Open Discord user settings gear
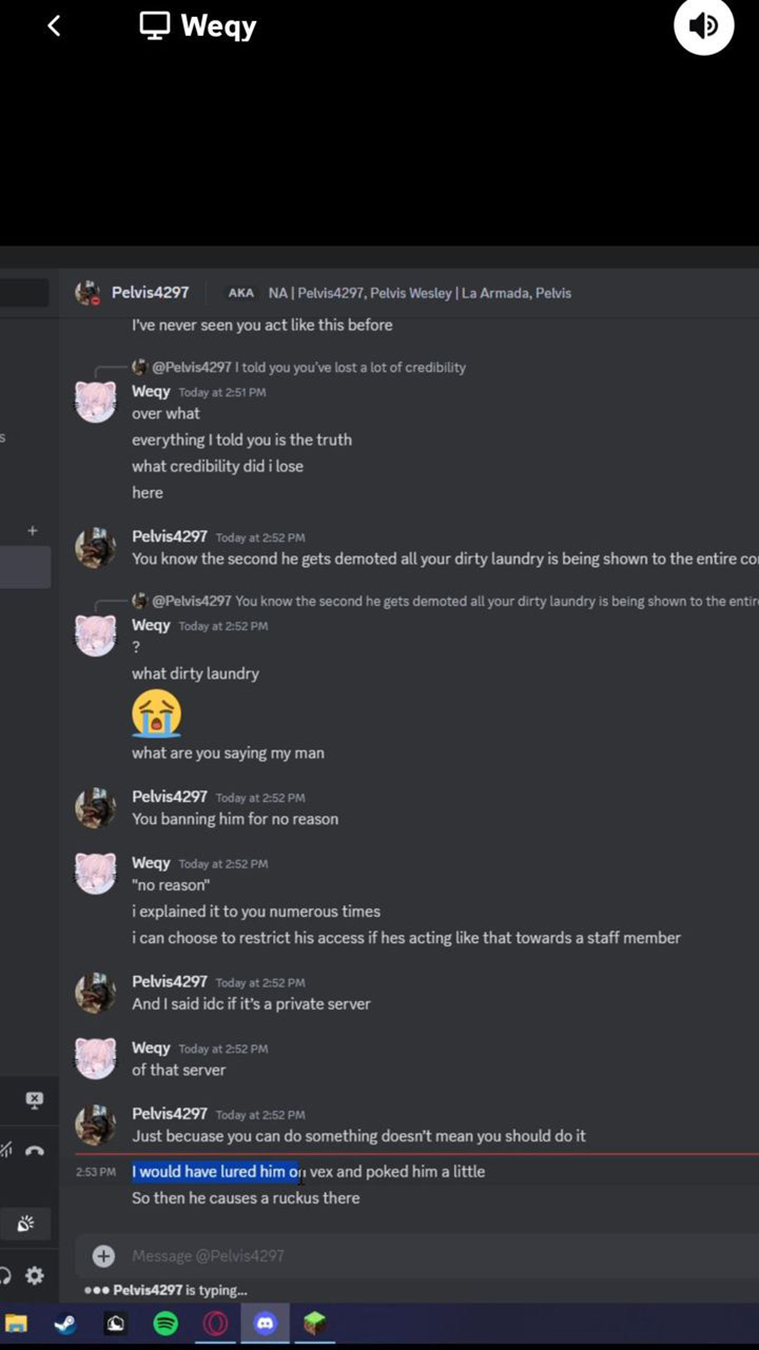Image resolution: width=759 pixels, height=1350 pixels. pyautogui.click(x=35, y=1275)
